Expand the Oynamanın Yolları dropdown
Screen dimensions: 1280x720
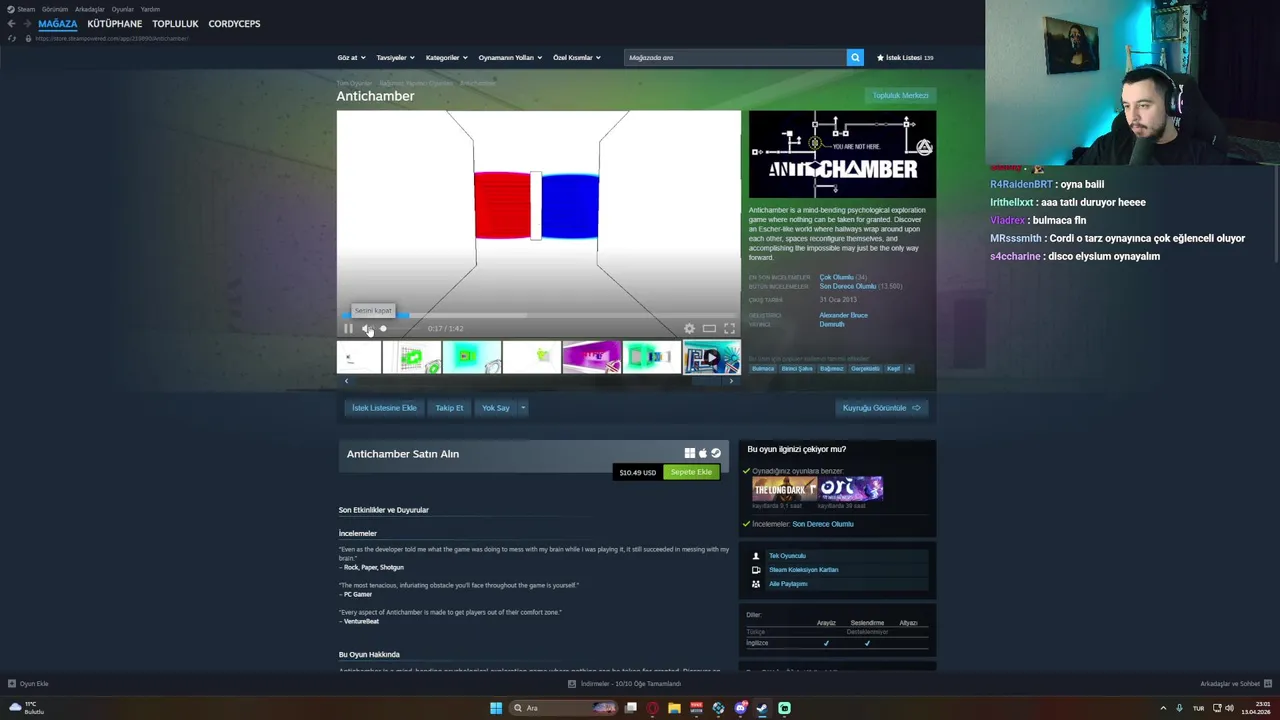(510, 57)
